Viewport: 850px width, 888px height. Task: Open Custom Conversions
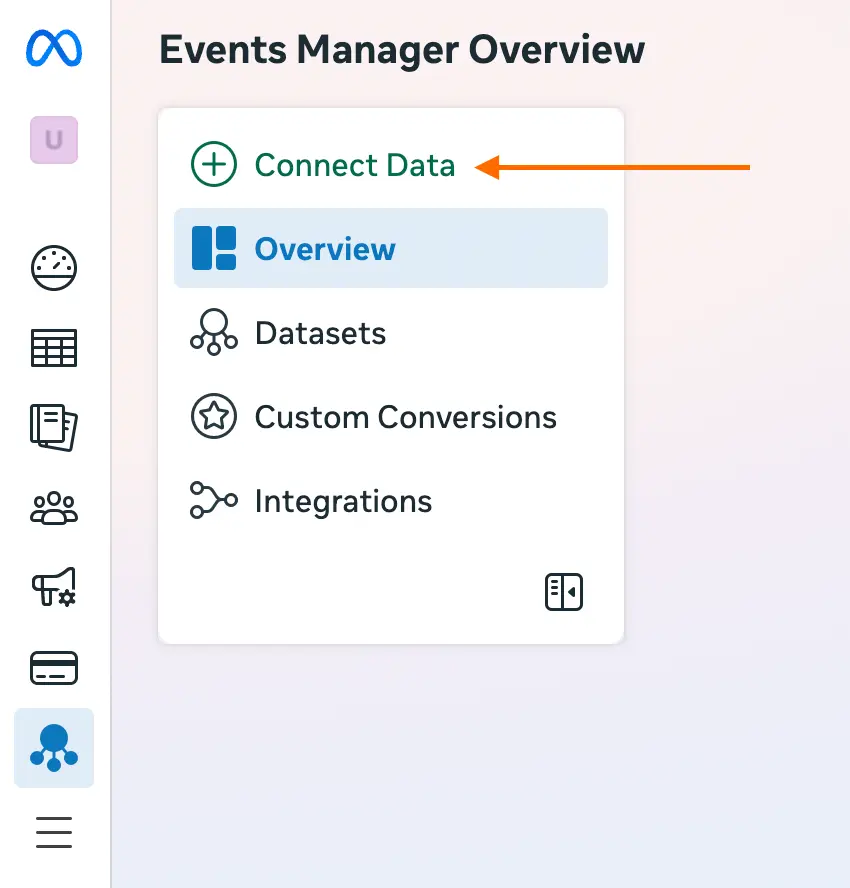[406, 417]
